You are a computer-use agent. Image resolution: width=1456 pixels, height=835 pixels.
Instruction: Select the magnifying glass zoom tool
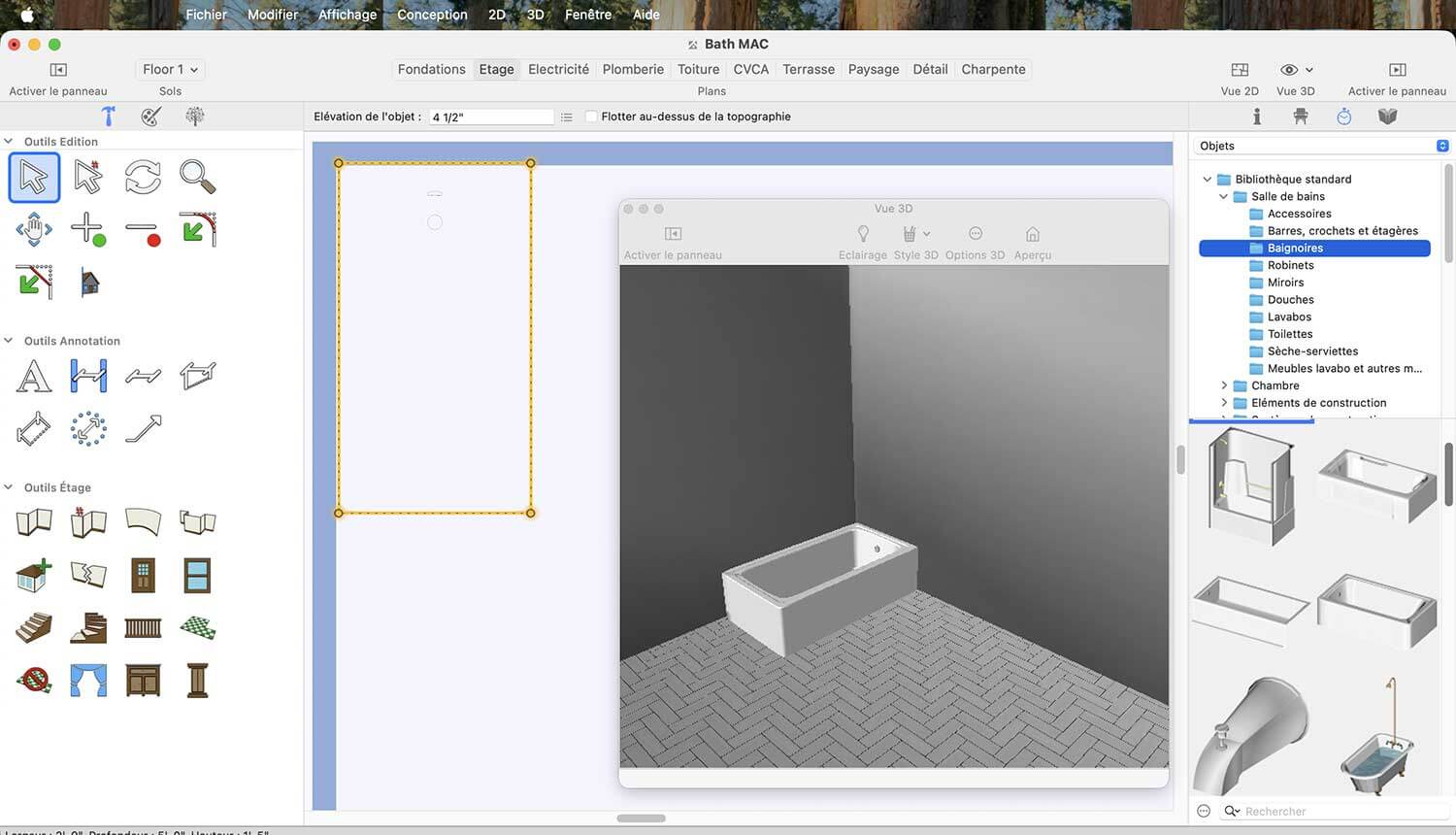click(197, 177)
